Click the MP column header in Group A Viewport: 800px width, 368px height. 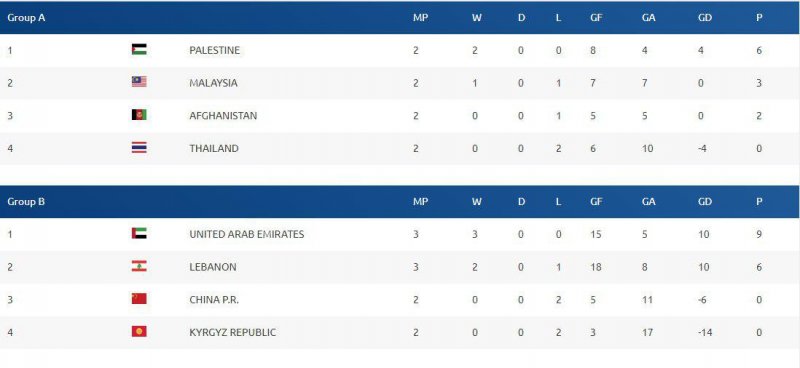(420, 17)
